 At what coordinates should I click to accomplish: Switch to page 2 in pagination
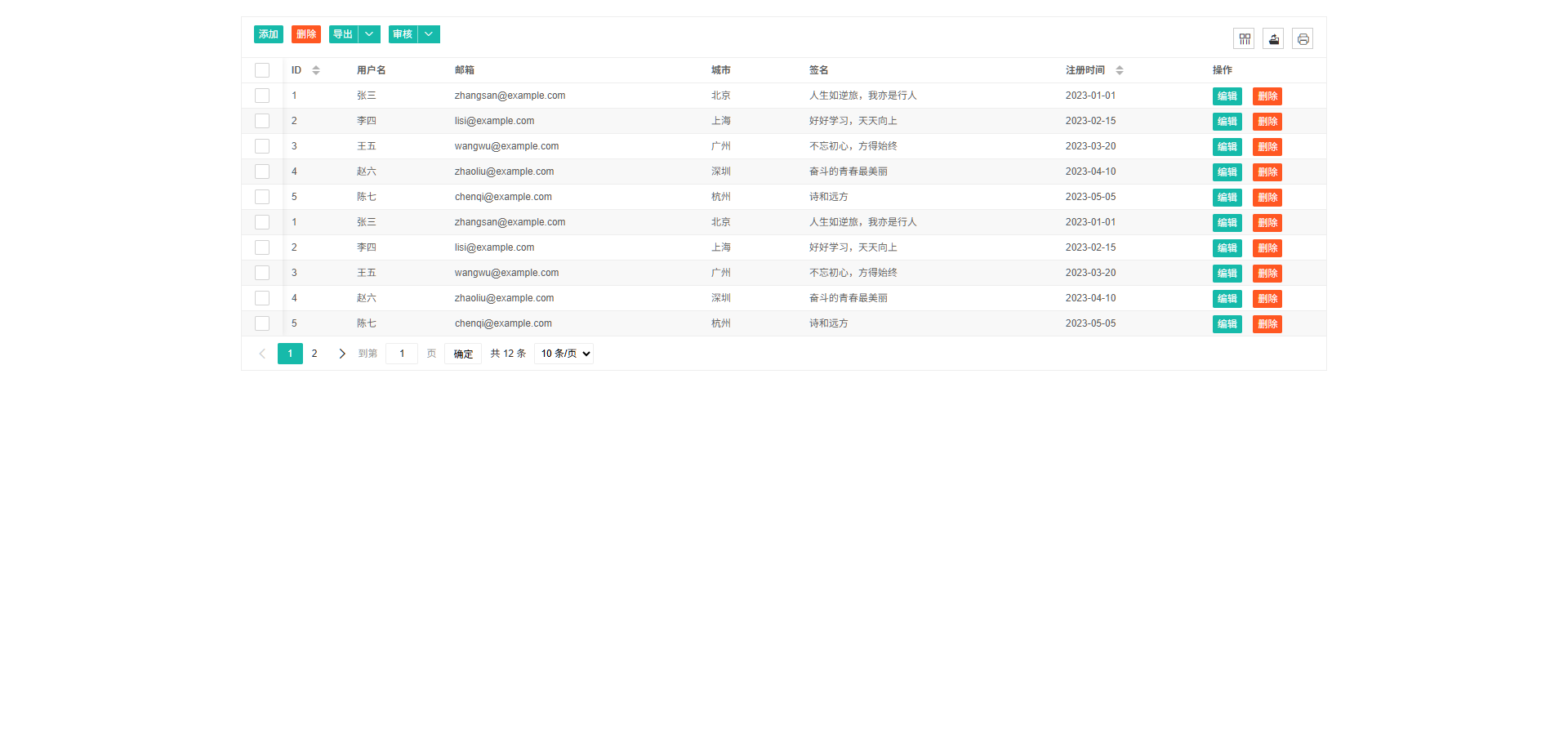click(x=314, y=354)
